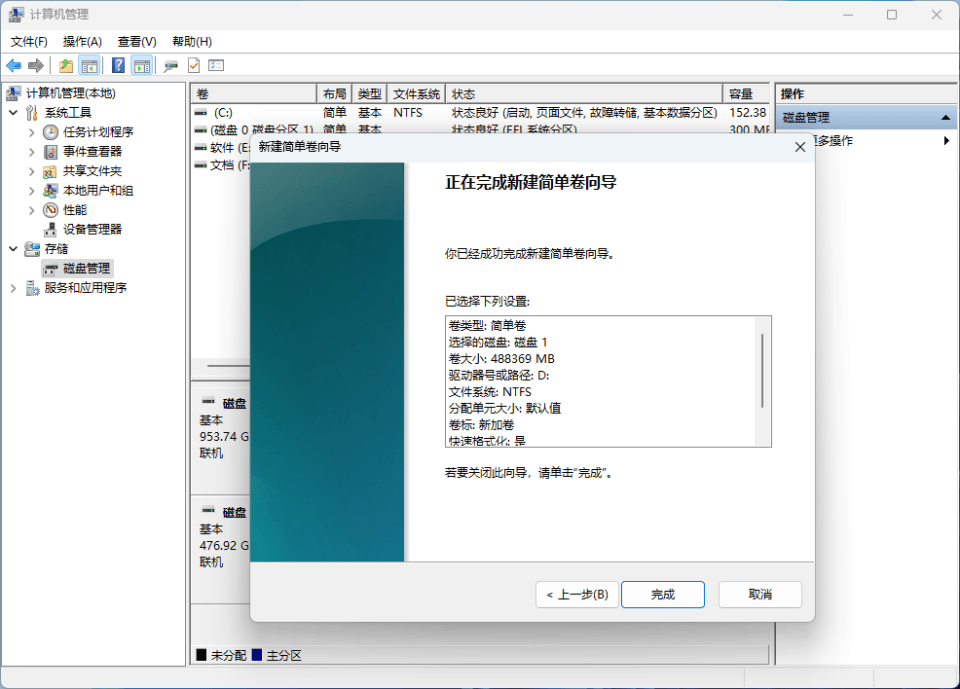
Task: Click the System Tools wrench icon
Action: pos(32,113)
